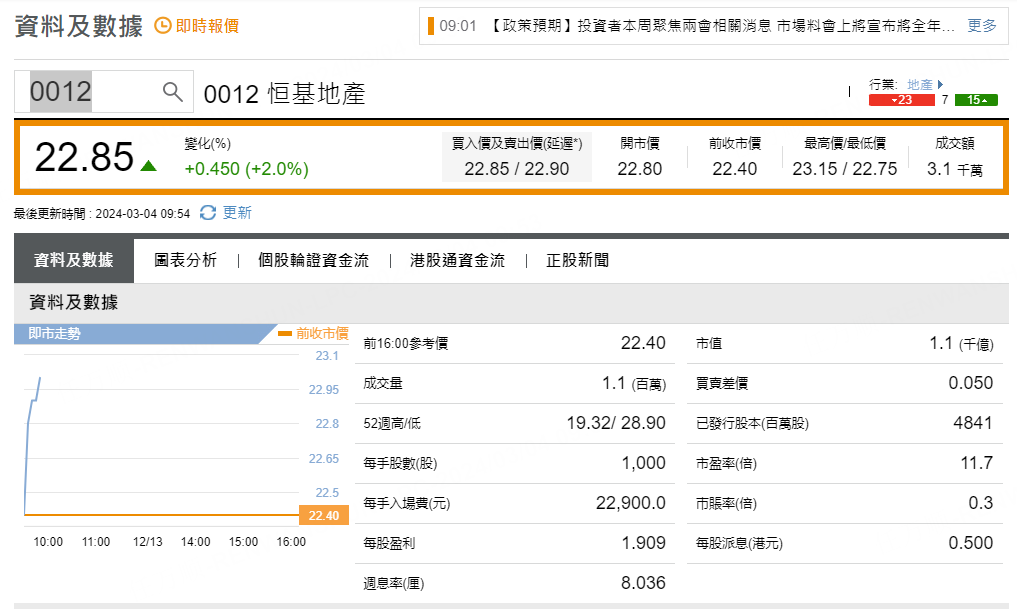Open the 政策預期 news headline
The image size is (1017, 609).
(x=721, y=26)
